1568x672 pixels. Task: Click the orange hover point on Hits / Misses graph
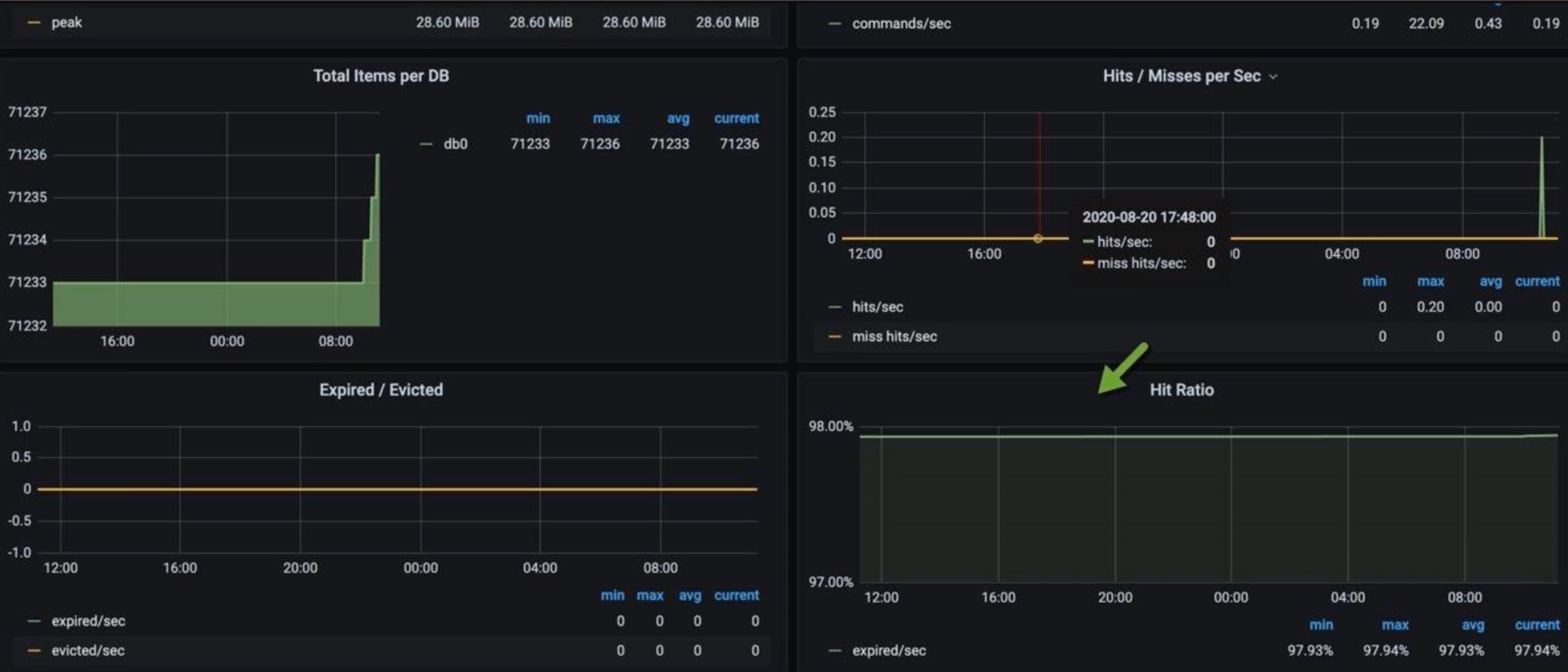1038,238
